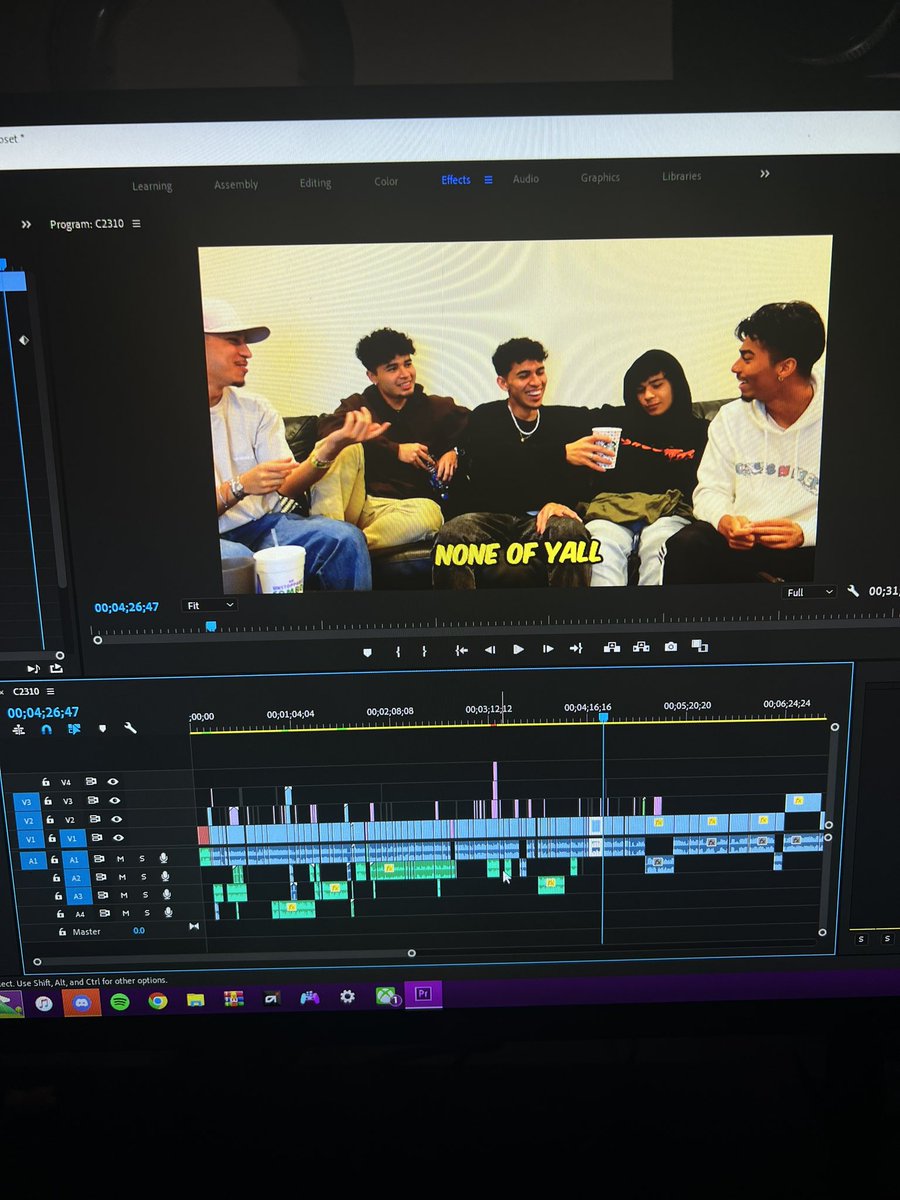The image size is (900, 1200).
Task: Toggle Snap magnet in the timeline
Action: click(x=46, y=729)
